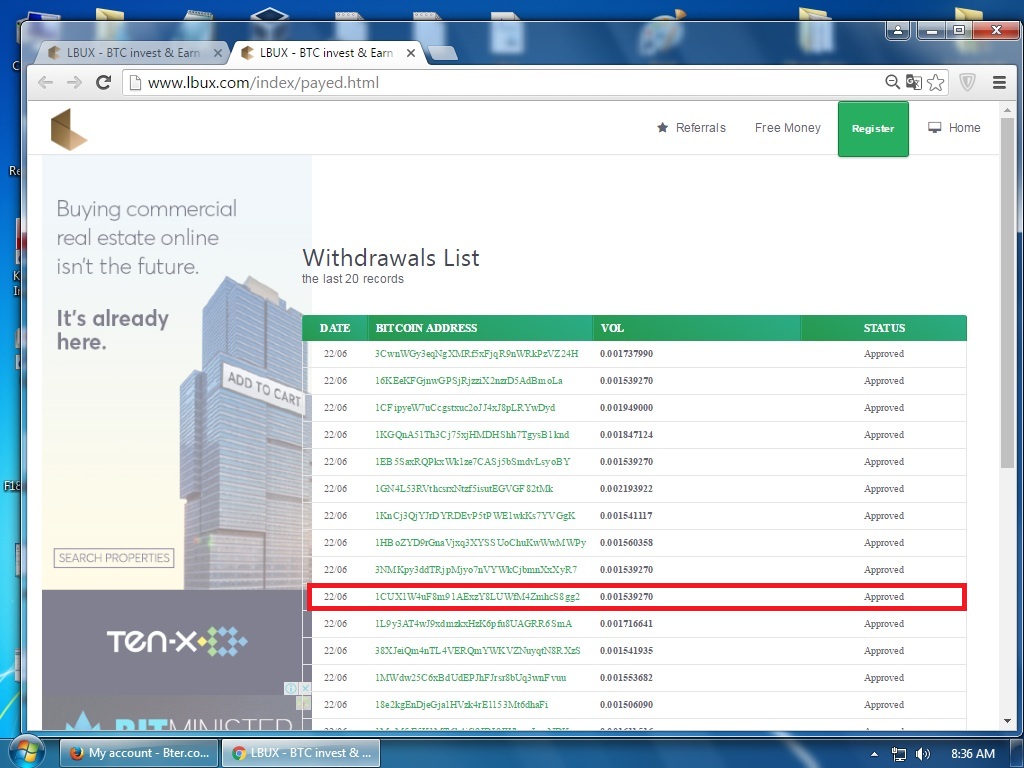Click the volume value 0.002193922
This screenshot has height=768, width=1024.
(x=626, y=488)
